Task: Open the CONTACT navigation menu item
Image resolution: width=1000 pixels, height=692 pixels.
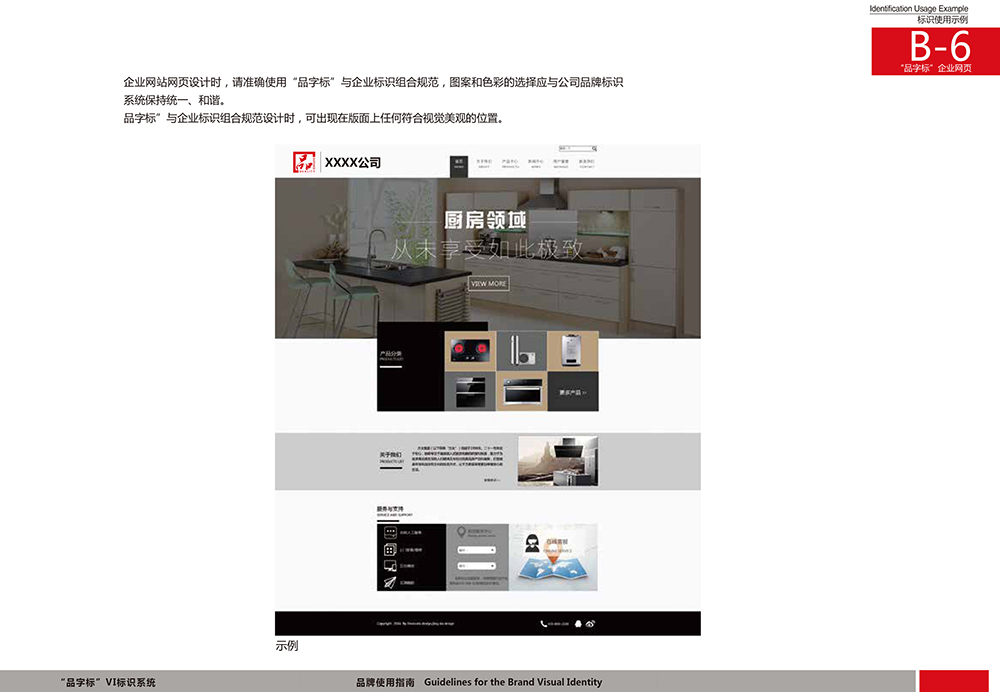Action: pyautogui.click(x=586, y=163)
